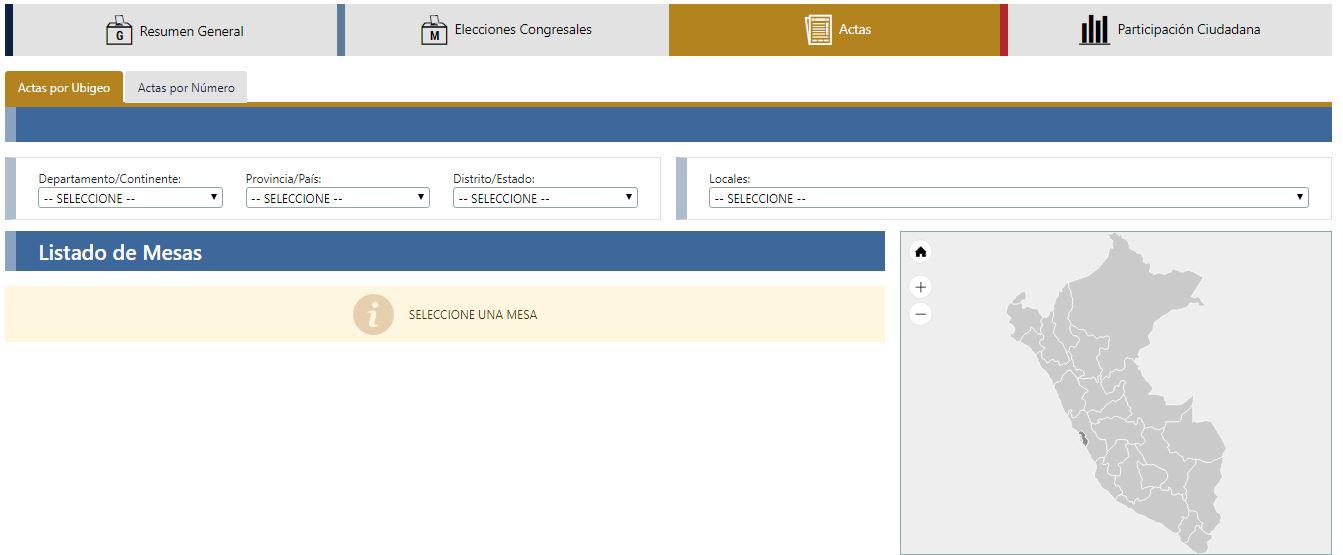Expand the Locales dropdown list

click(1008, 198)
